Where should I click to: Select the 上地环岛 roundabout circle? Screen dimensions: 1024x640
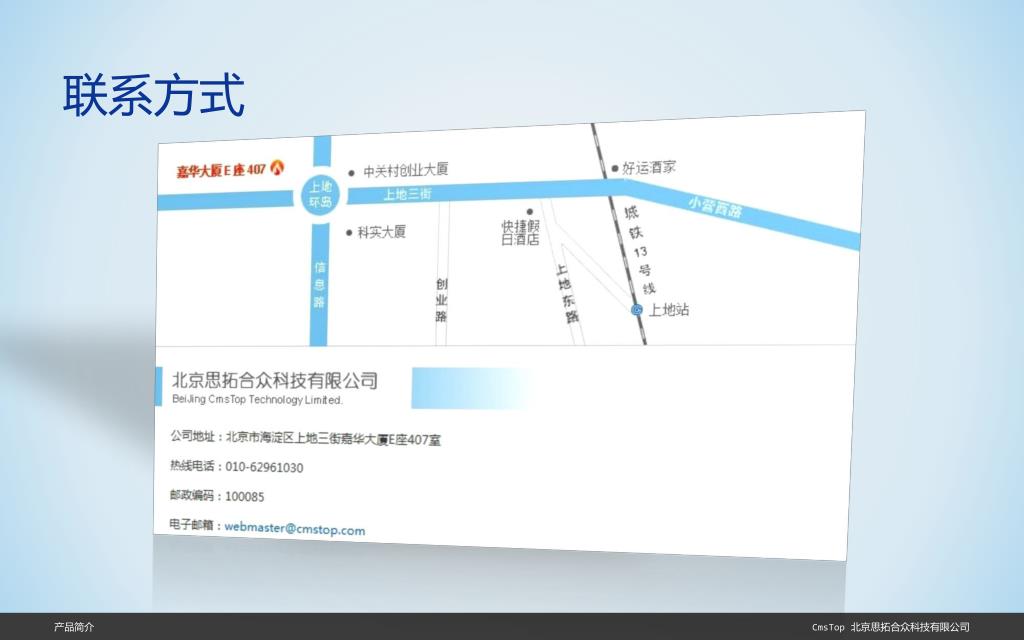pos(321,195)
